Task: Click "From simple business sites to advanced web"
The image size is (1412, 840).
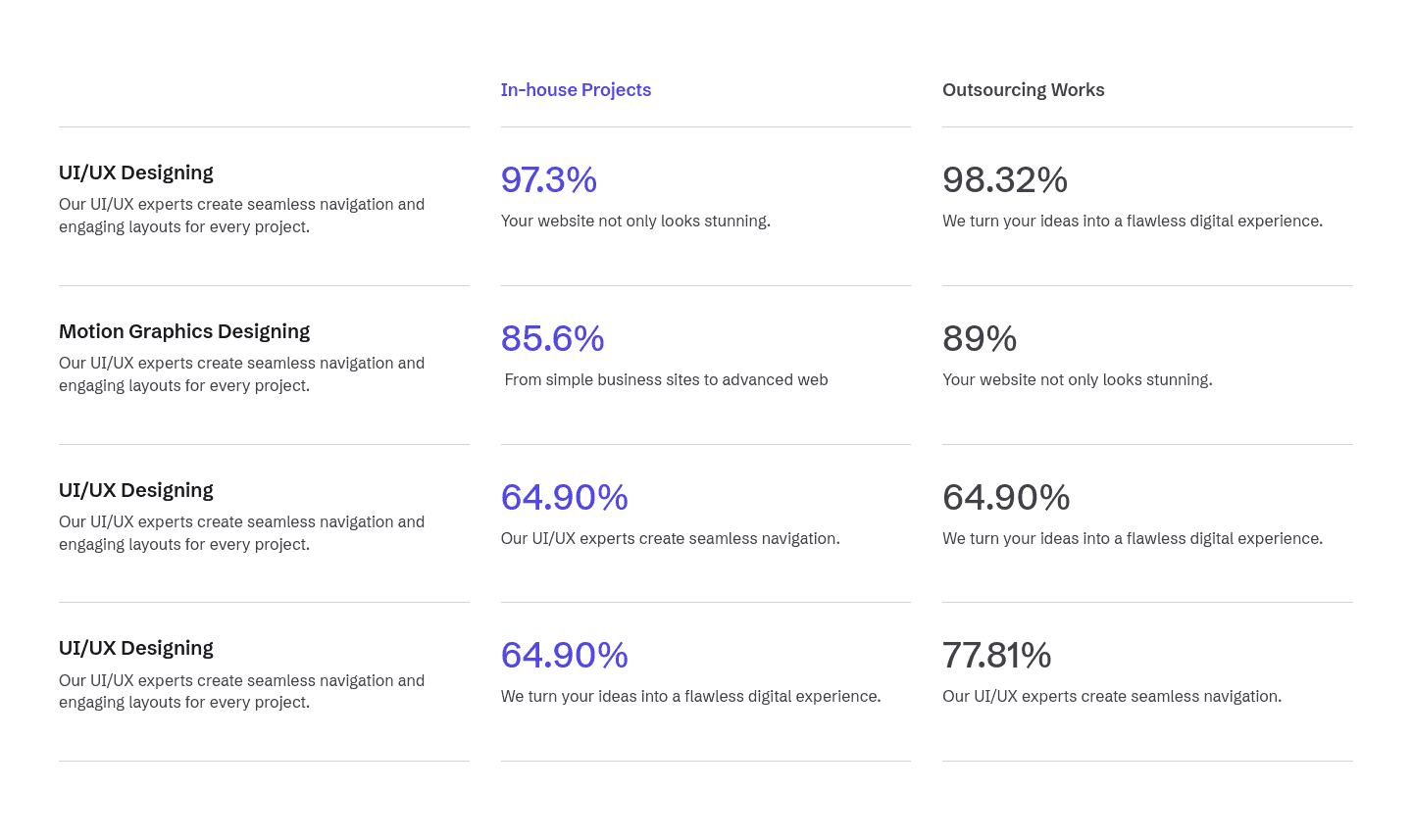Action: 666,380
